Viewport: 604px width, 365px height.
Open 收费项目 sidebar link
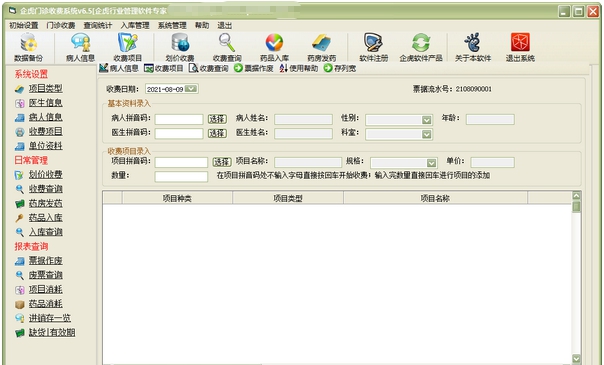coord(45,132)
